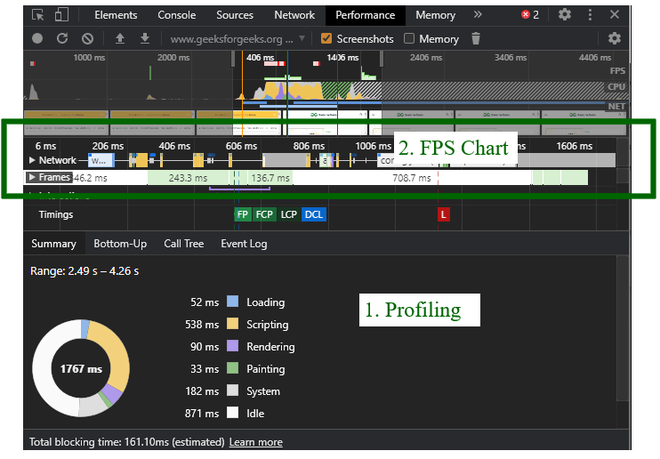The height and width of the screenshot is (459, 660).
Task: Activate the inspect element picker icon
Action: click(x=37, y=15)
